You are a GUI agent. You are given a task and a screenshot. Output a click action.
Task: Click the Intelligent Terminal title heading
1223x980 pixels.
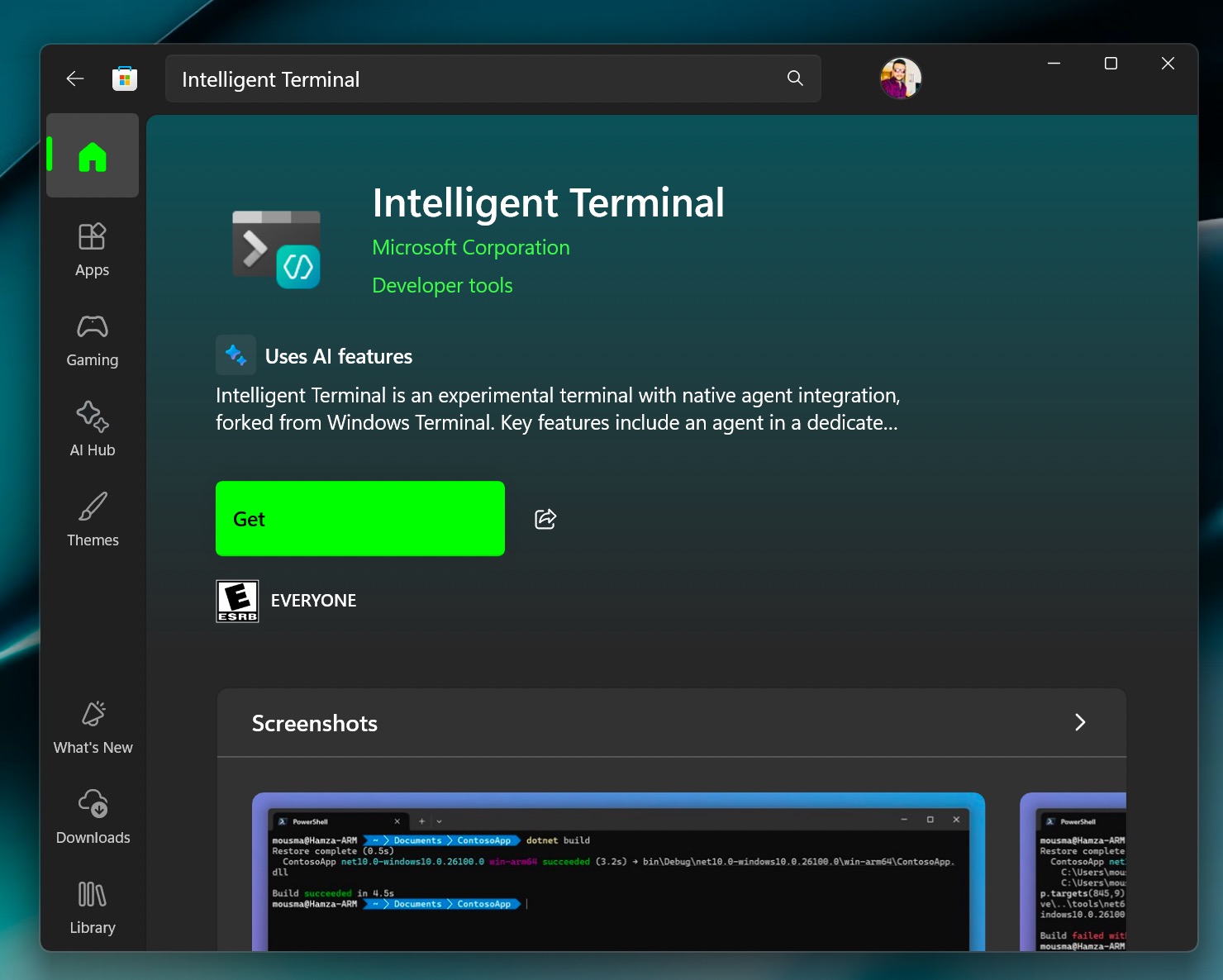coord(549,203)
